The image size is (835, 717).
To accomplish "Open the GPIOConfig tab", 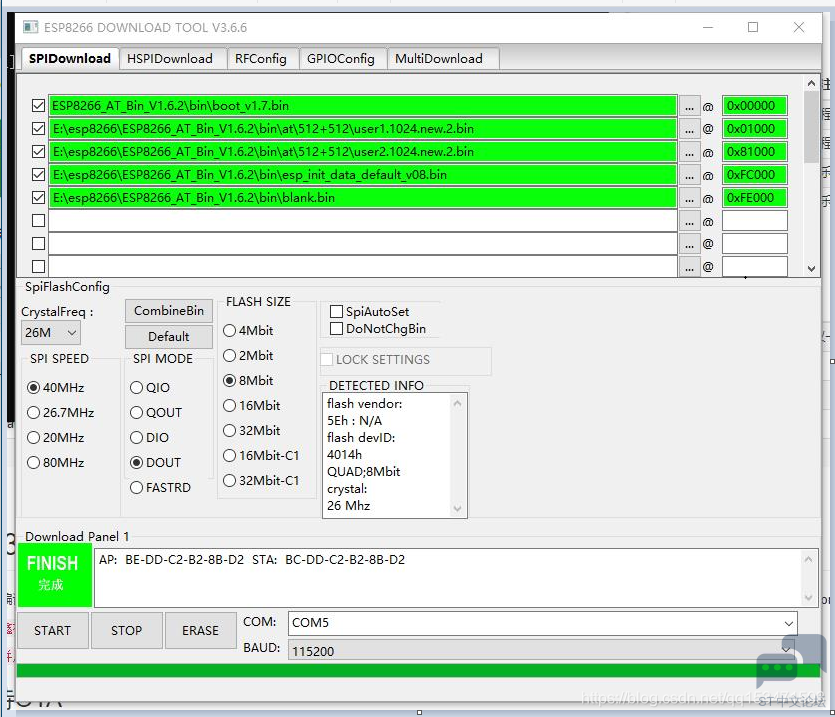I will tap(341, 59).
